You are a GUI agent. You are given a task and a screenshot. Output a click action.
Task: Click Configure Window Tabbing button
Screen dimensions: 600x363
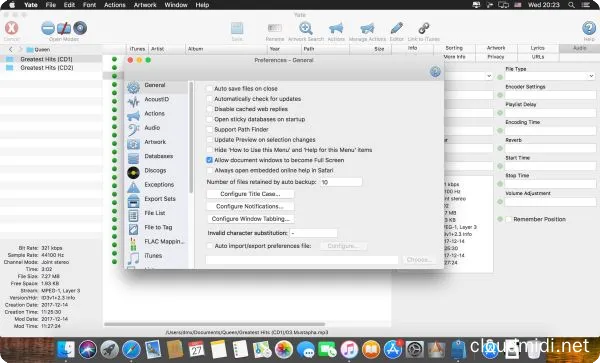(251, 219)
